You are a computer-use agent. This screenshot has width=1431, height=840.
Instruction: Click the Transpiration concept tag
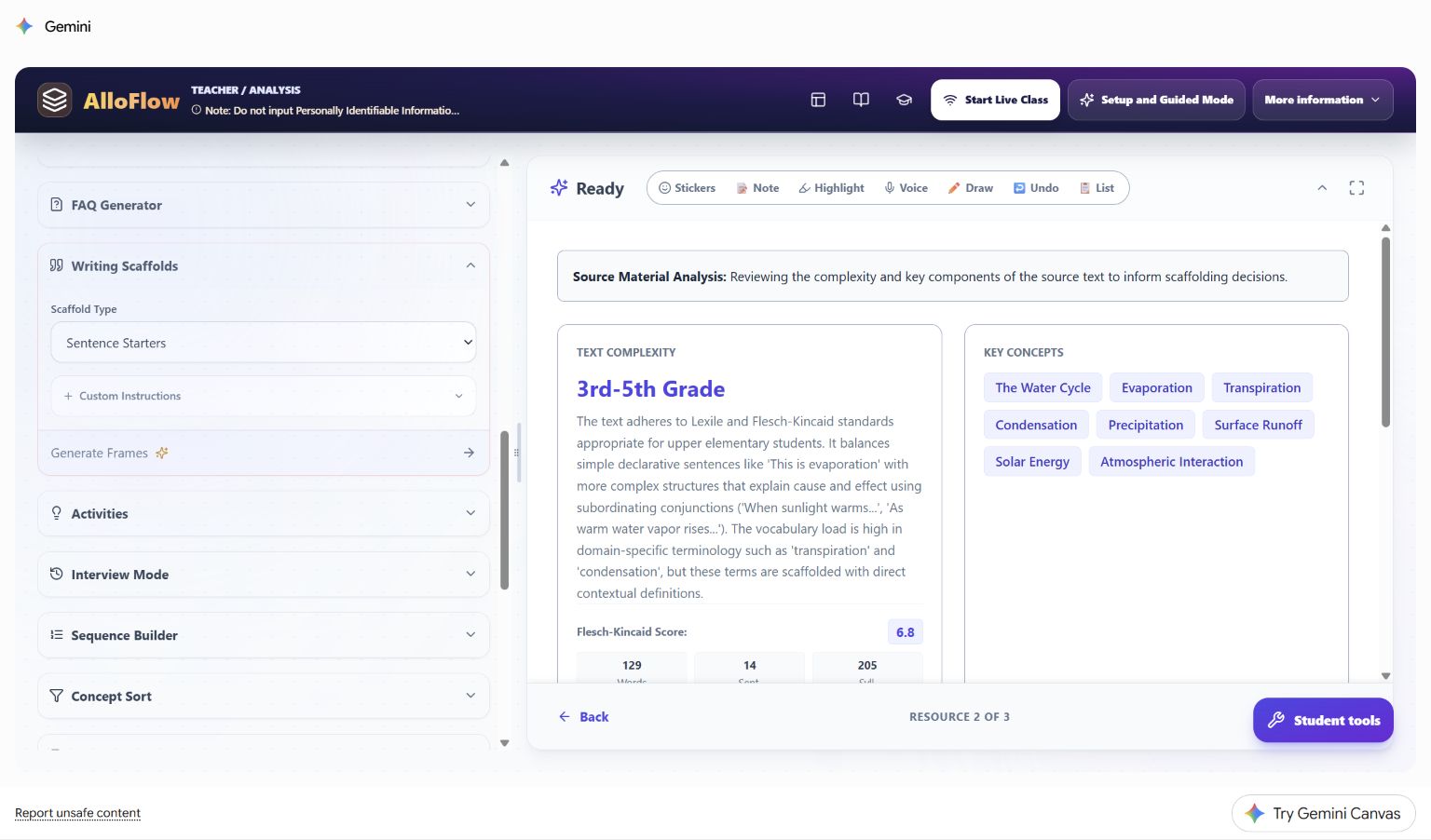point(1261,387)
